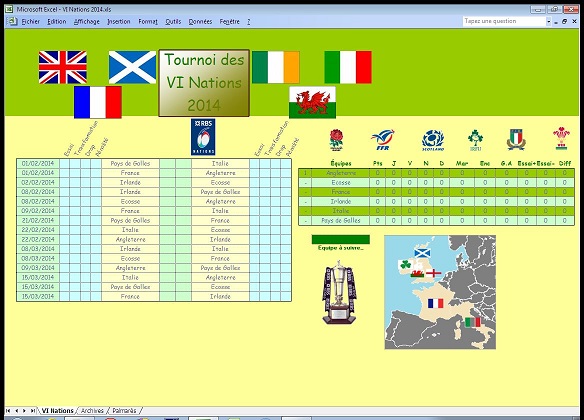Click the French tricolour flag image
Image resolution: width=584 pixels, height=420 pixels.
coord(98,102)
